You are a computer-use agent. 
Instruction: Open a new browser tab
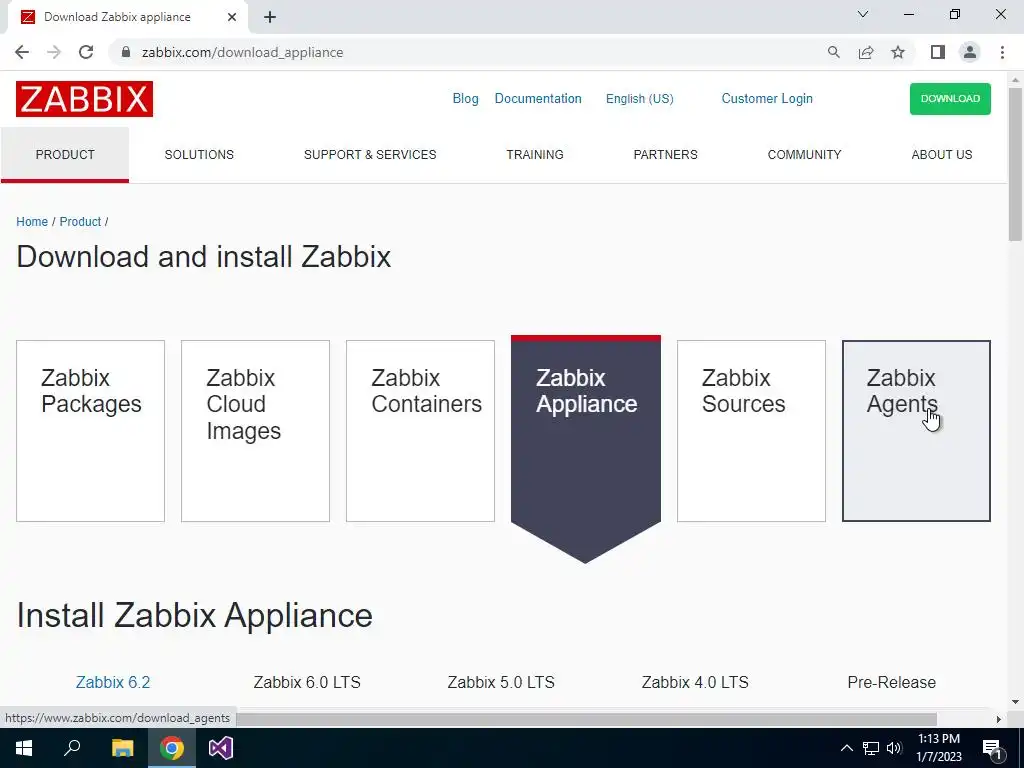[270, 17]
